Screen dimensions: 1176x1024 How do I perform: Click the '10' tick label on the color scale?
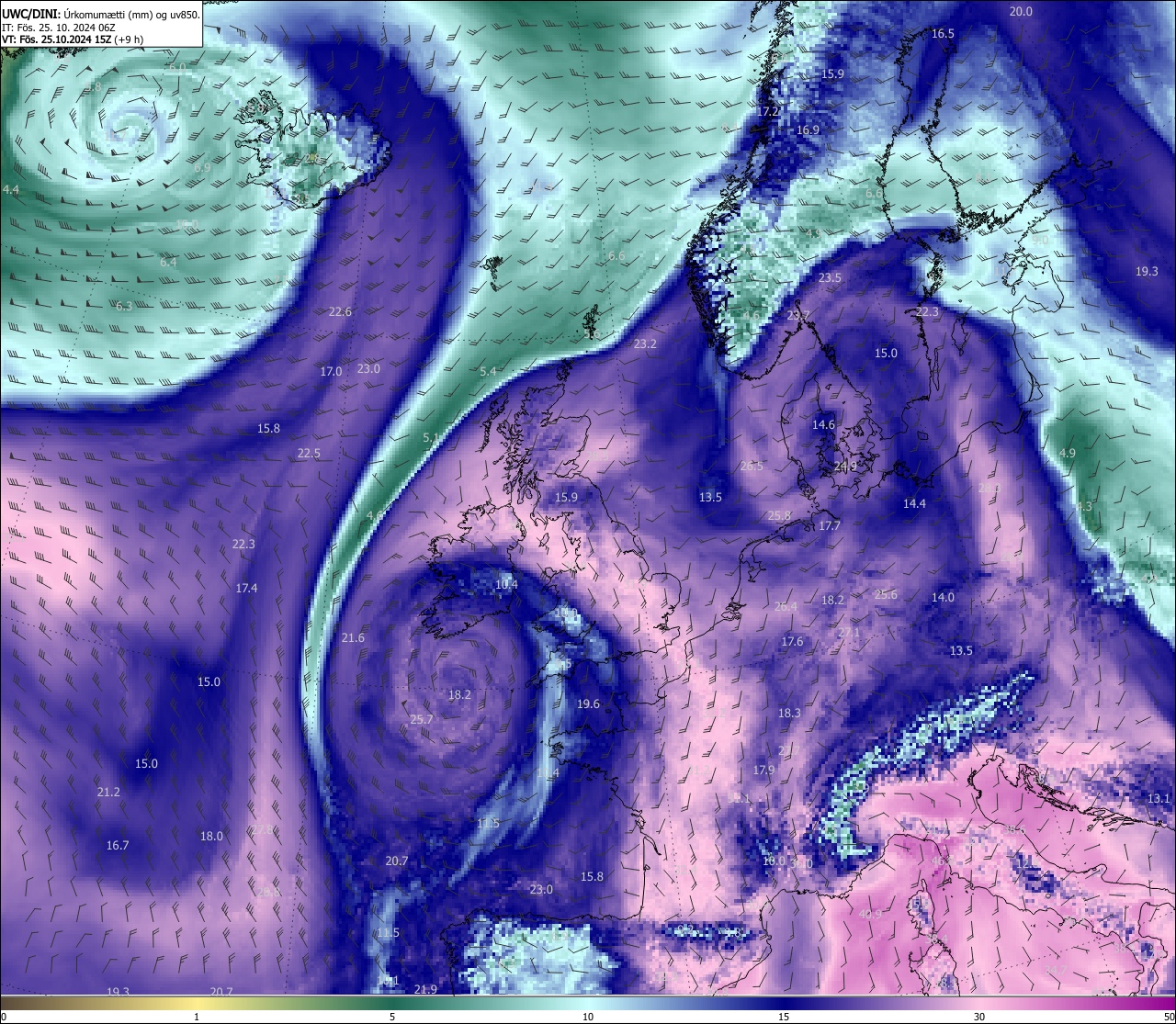click(x=588, y=1017)
